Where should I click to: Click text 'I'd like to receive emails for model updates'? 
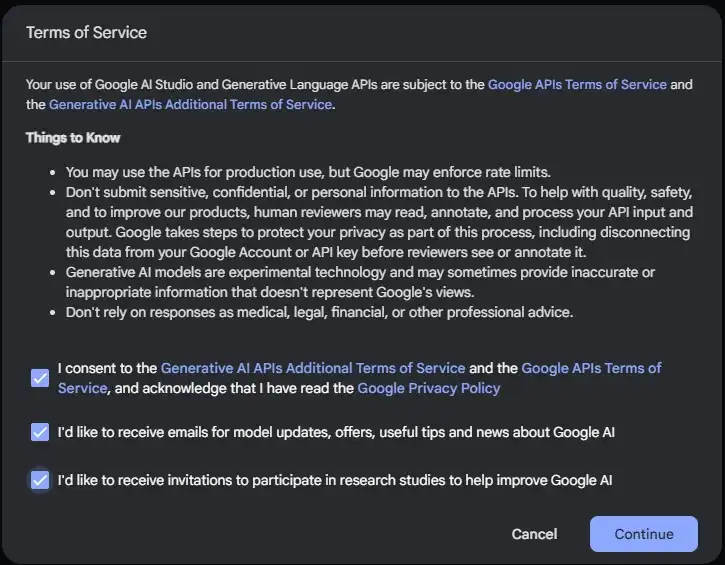[336, 432]
